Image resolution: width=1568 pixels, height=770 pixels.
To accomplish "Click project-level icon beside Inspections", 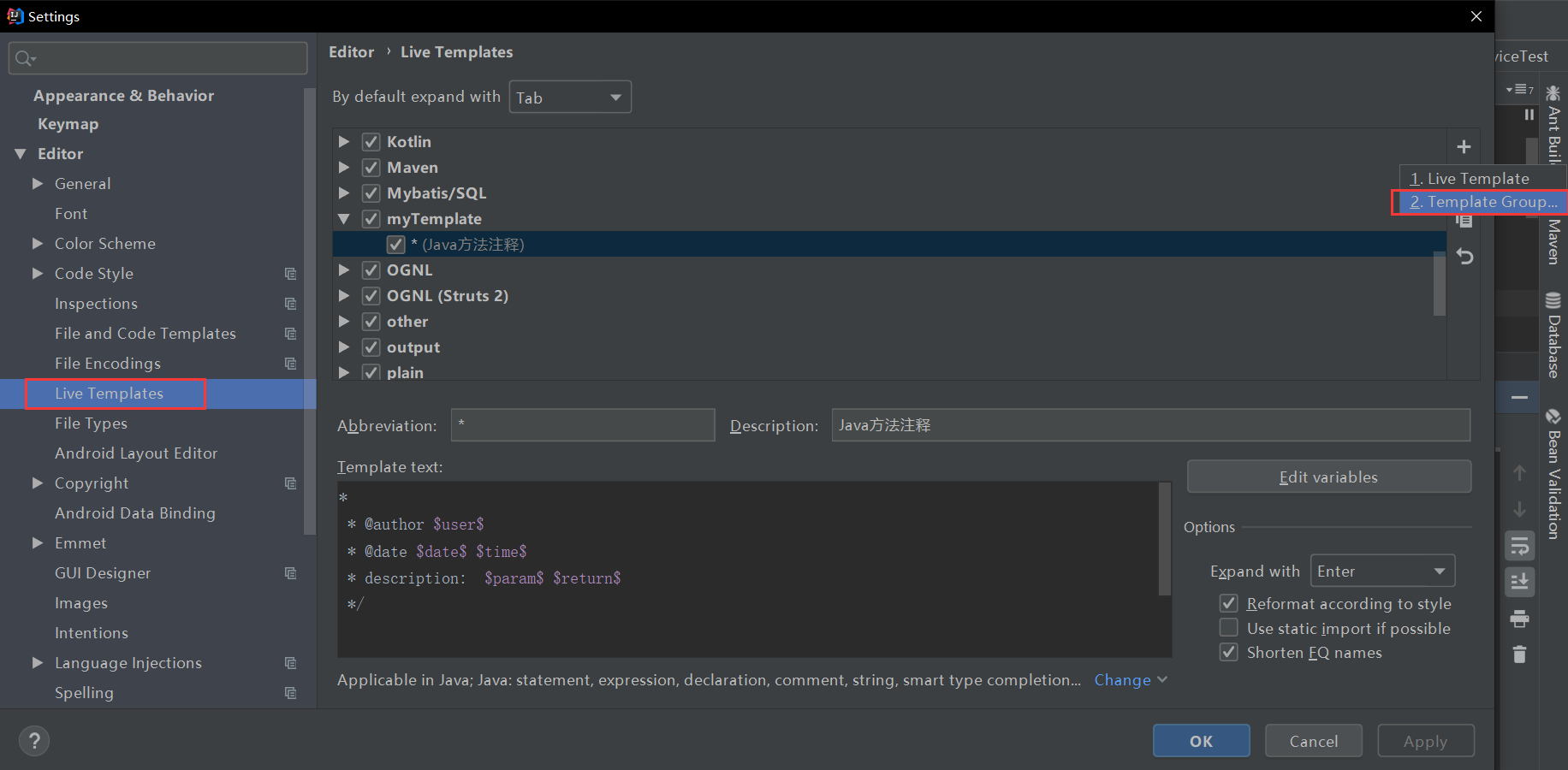I will pos(290,304).
